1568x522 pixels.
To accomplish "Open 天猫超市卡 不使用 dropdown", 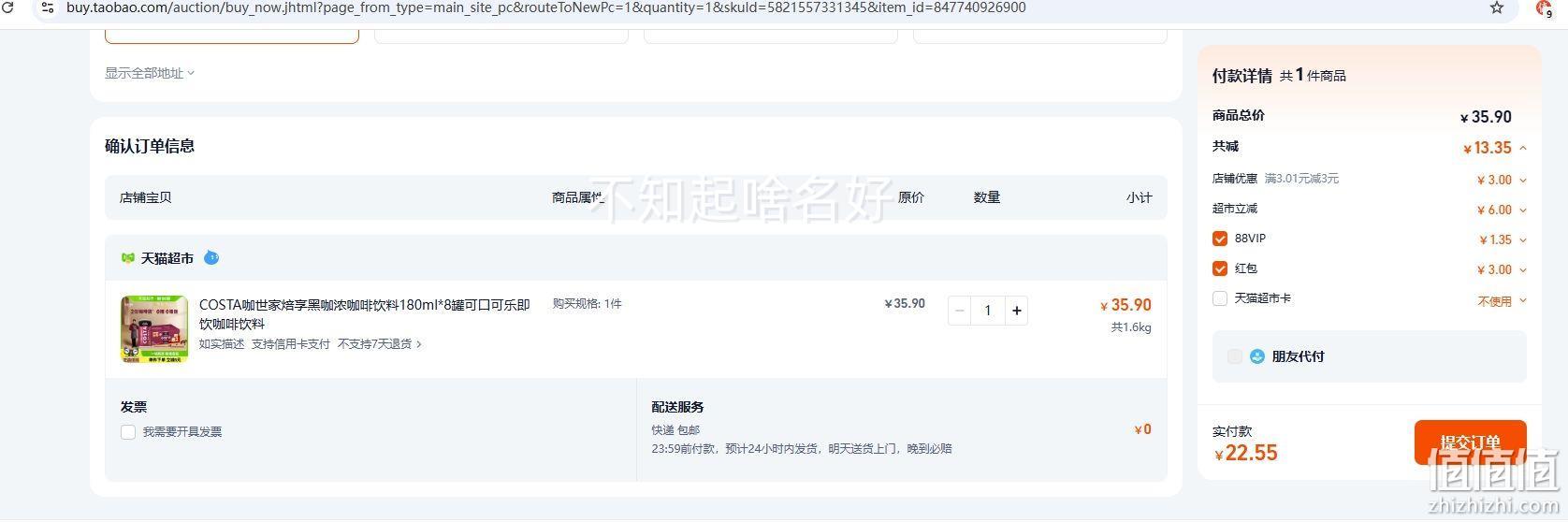I will click(1523, 301).
